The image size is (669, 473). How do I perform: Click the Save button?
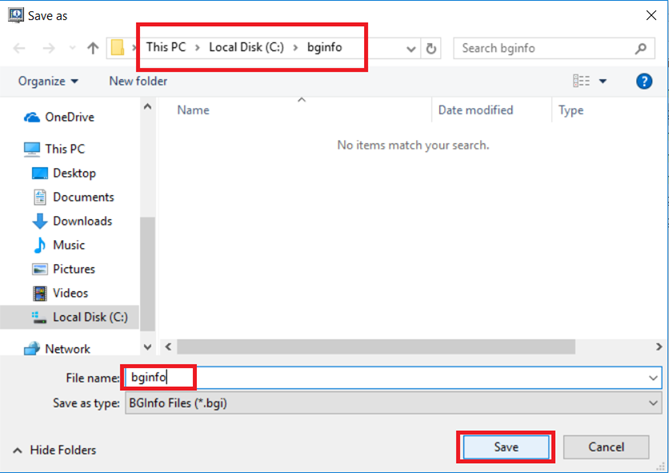click(x=505, y=447)
